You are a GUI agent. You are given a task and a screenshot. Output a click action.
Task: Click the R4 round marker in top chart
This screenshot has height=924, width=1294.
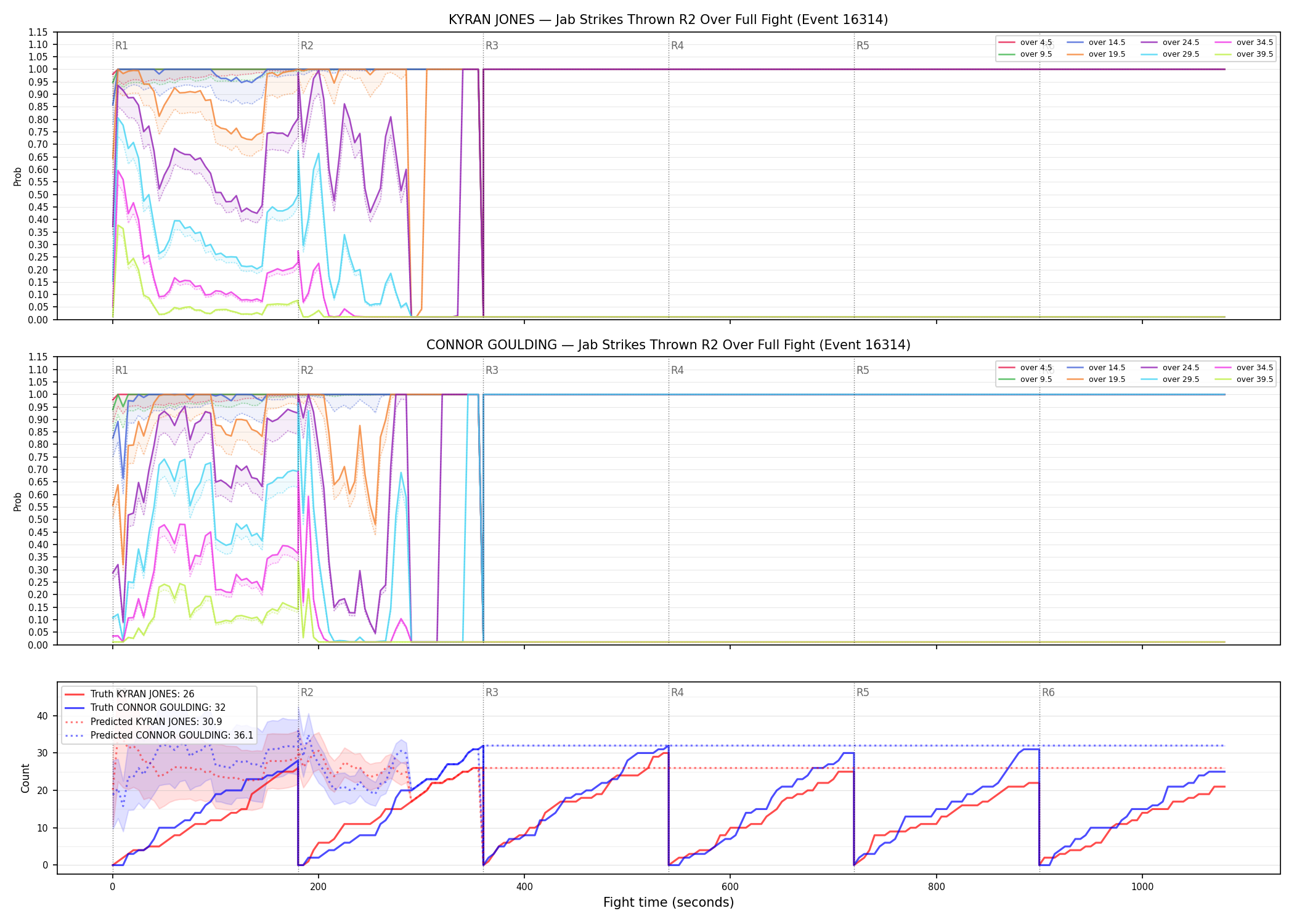click(677, 46)
